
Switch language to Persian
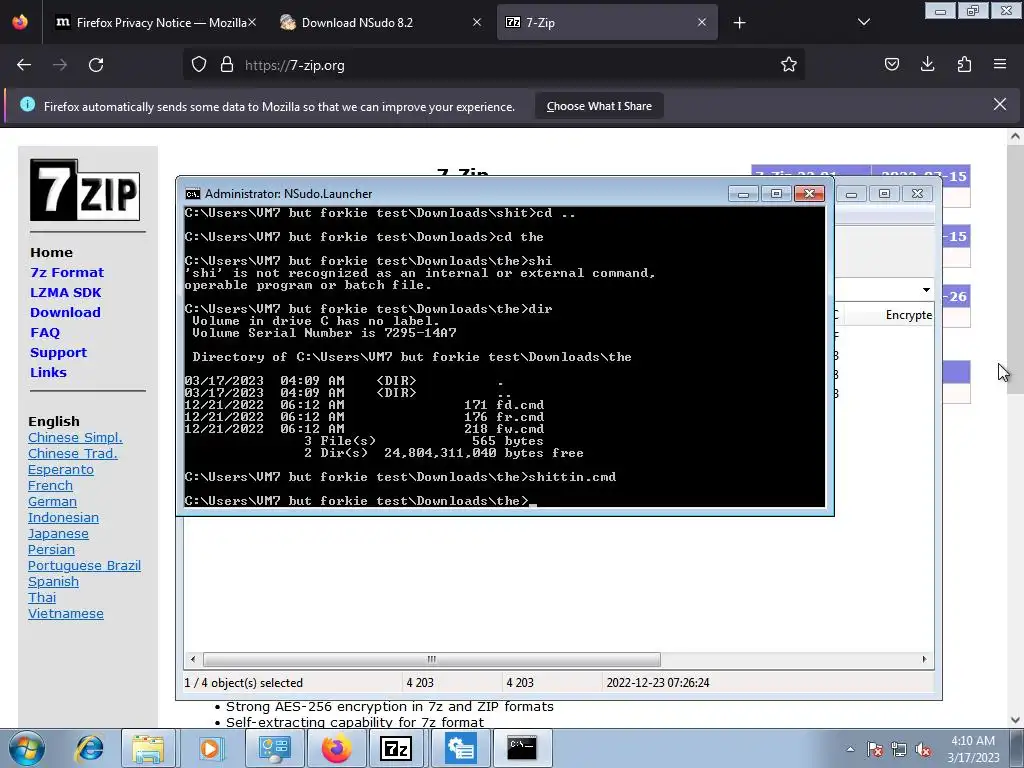[51, 549]
